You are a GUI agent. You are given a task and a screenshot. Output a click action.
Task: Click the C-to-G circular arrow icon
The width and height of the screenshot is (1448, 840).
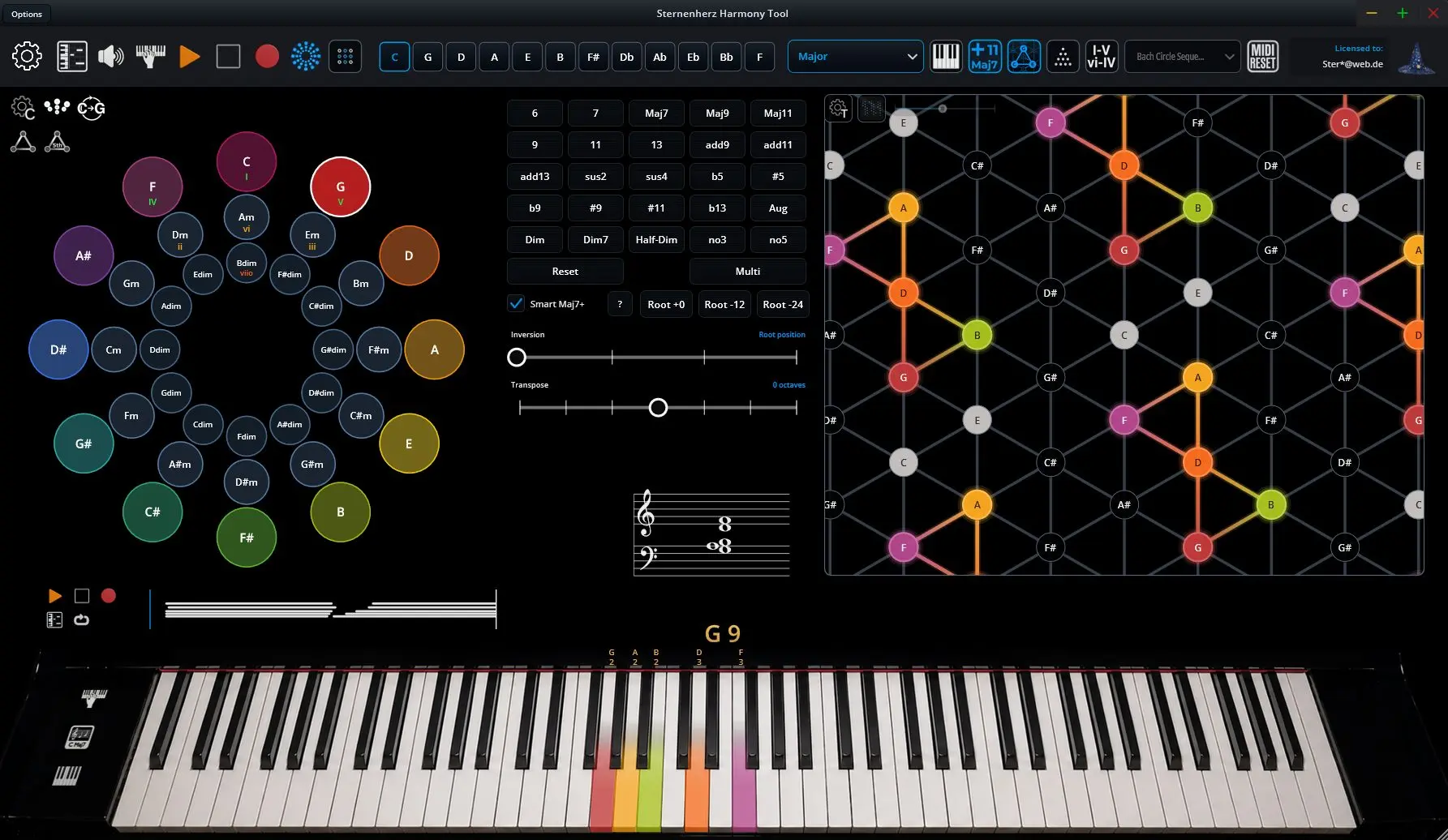[91, 108]
